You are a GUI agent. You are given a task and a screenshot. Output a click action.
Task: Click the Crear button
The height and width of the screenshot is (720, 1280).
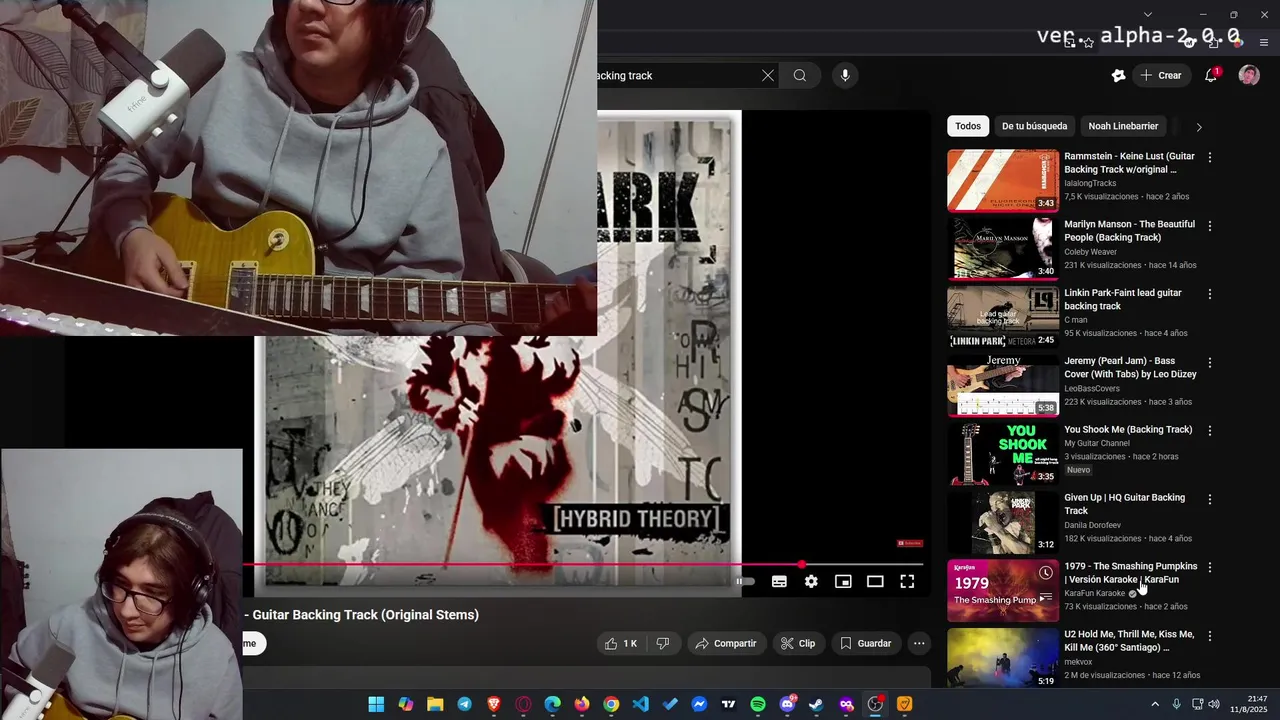click(x=1161, y=75)
